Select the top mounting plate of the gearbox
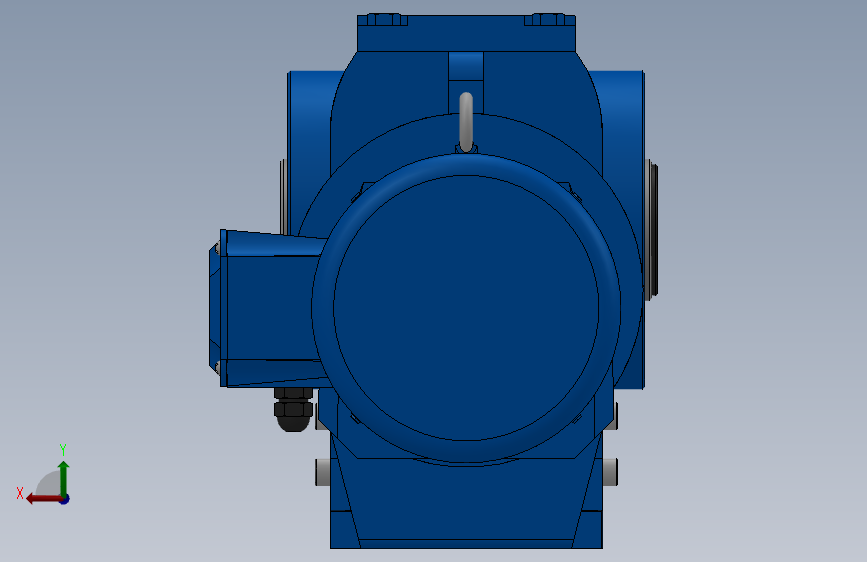867x562 pixels. [x=466, y=33]
